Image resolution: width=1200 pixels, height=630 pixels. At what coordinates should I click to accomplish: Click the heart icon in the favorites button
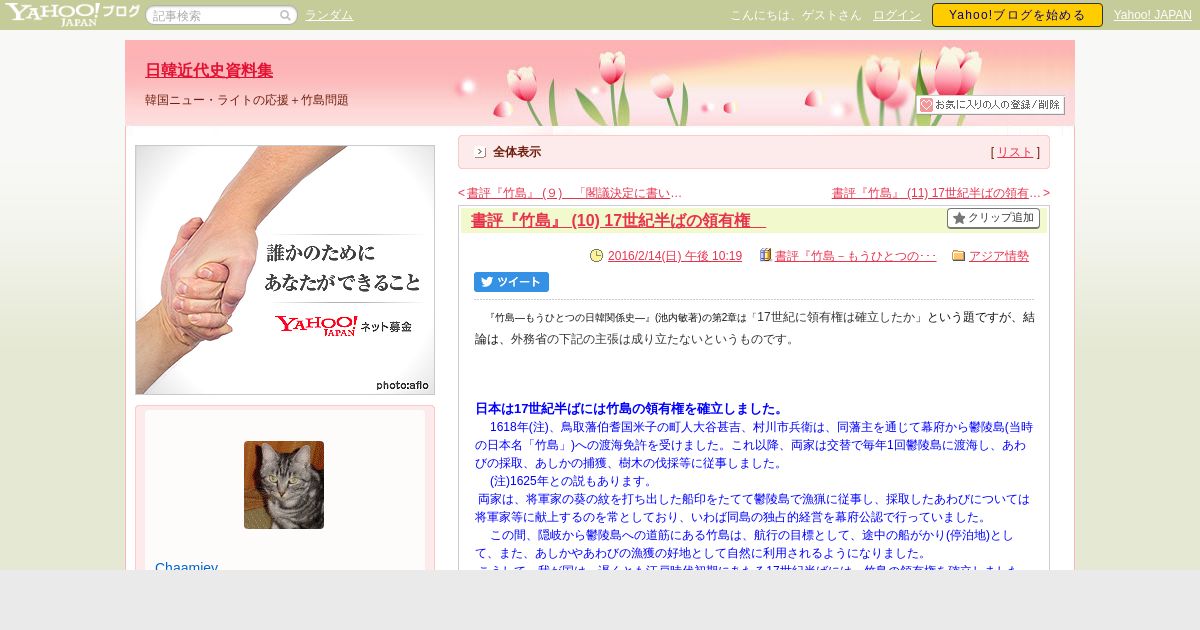click(x=926, y=105)
